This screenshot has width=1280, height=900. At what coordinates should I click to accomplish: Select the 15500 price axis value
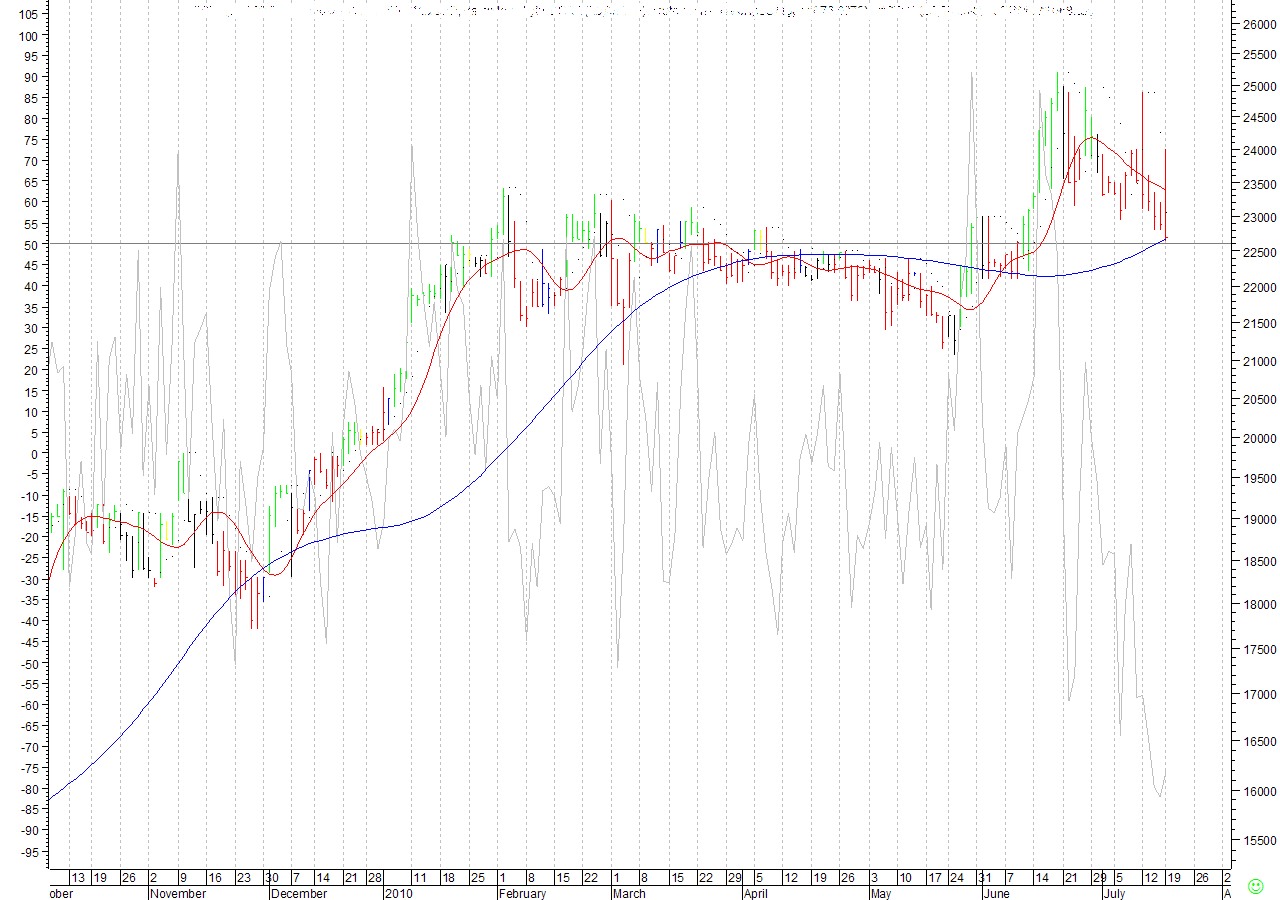coord(1258,842)
